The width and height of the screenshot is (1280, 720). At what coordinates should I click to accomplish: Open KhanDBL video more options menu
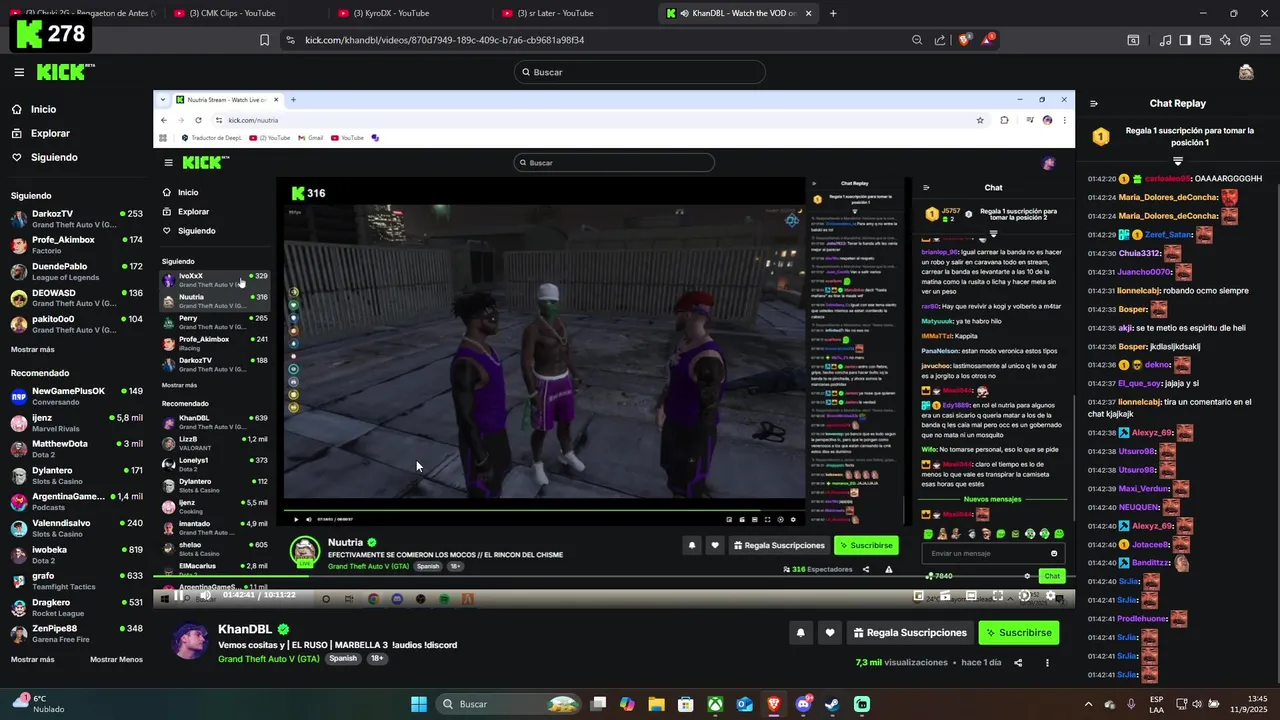click(x=1047, y=662)
